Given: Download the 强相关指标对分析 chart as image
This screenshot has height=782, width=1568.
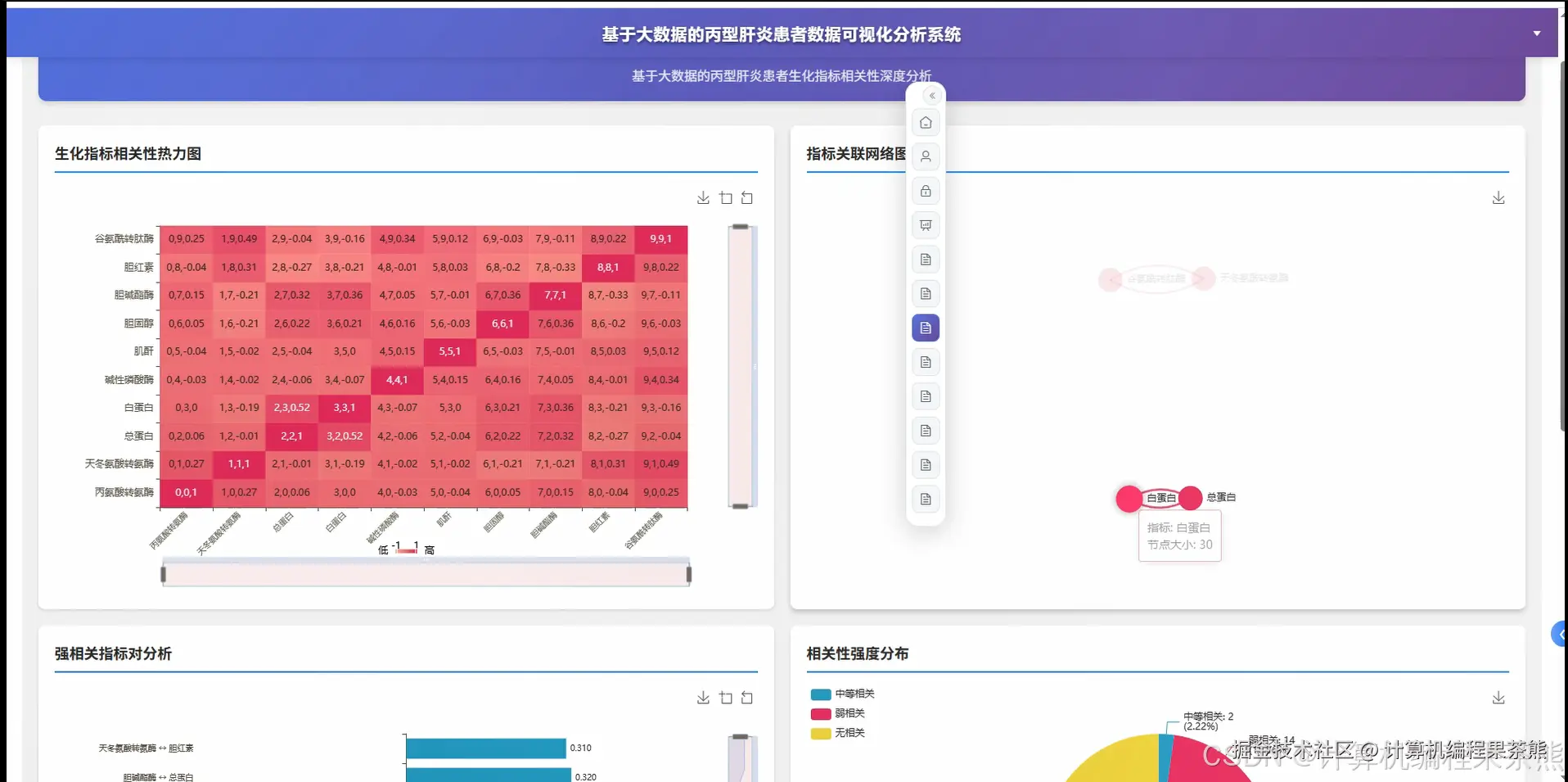Looking at the screenshot, I should tap(703, 698).
